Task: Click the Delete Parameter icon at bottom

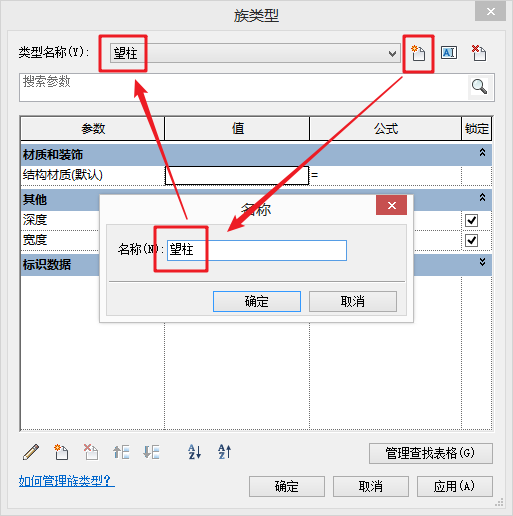Action: coord(91,452)
